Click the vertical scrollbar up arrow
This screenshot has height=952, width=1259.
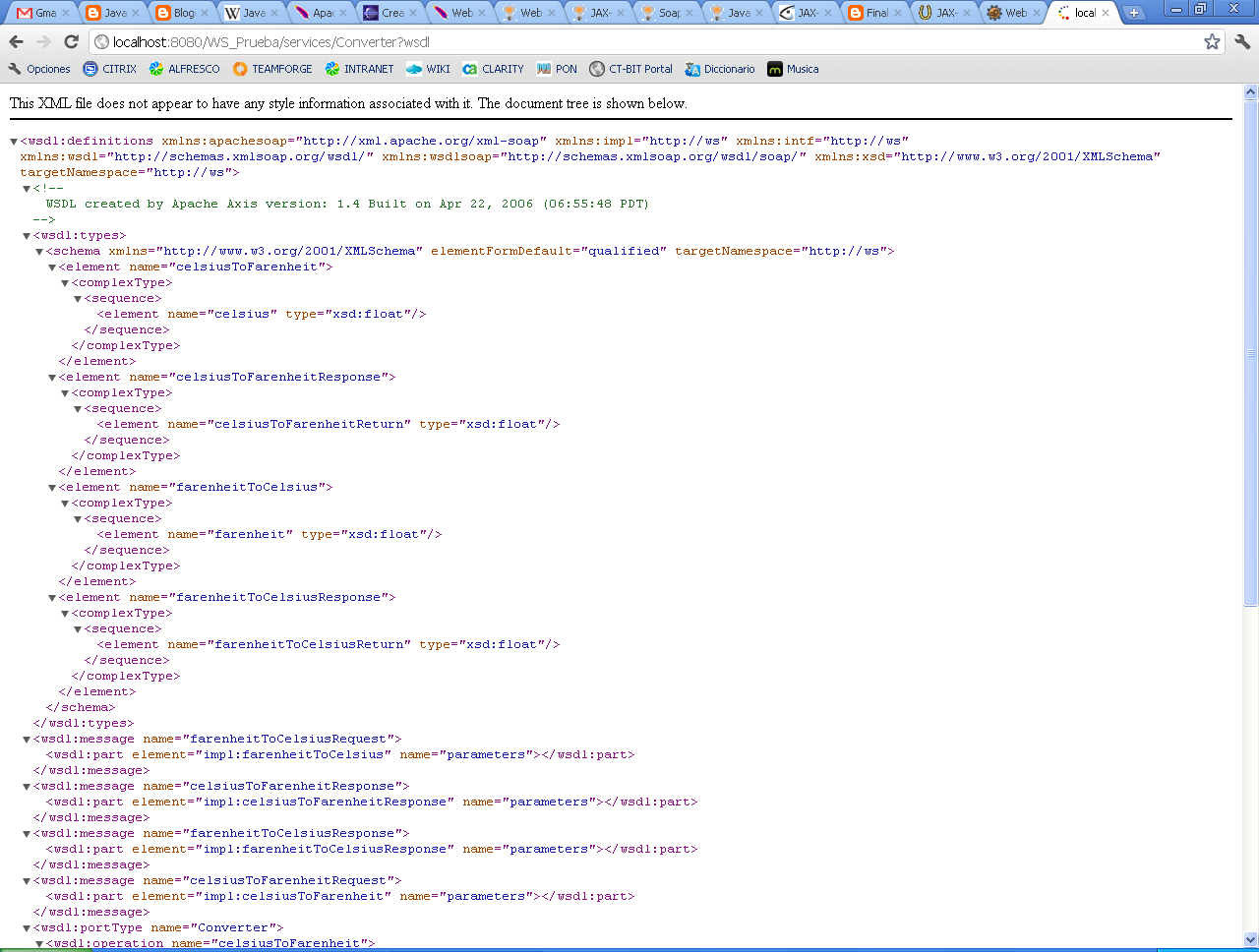1250,91
